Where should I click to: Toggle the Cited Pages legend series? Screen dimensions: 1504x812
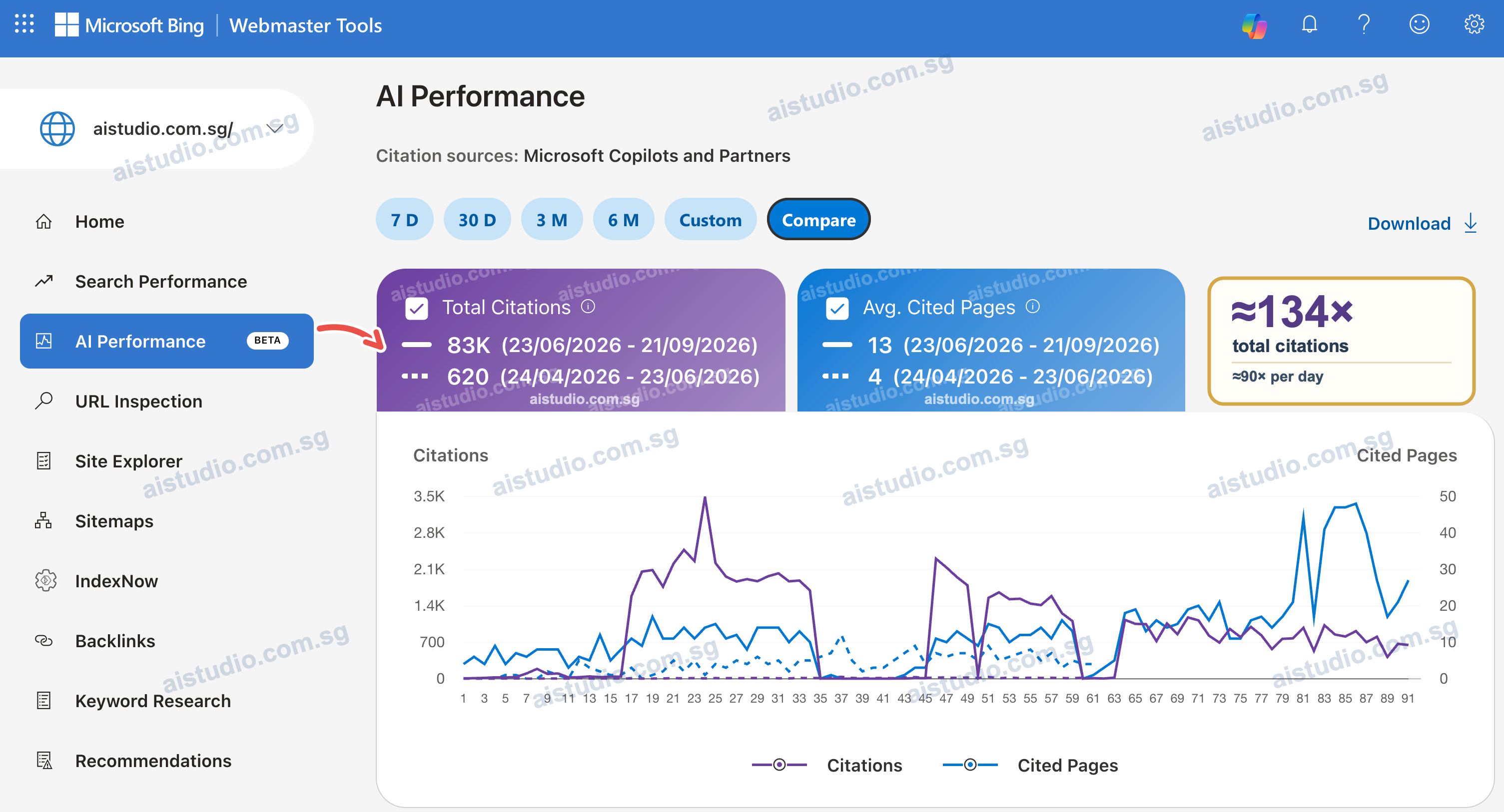coord(1030,765)
